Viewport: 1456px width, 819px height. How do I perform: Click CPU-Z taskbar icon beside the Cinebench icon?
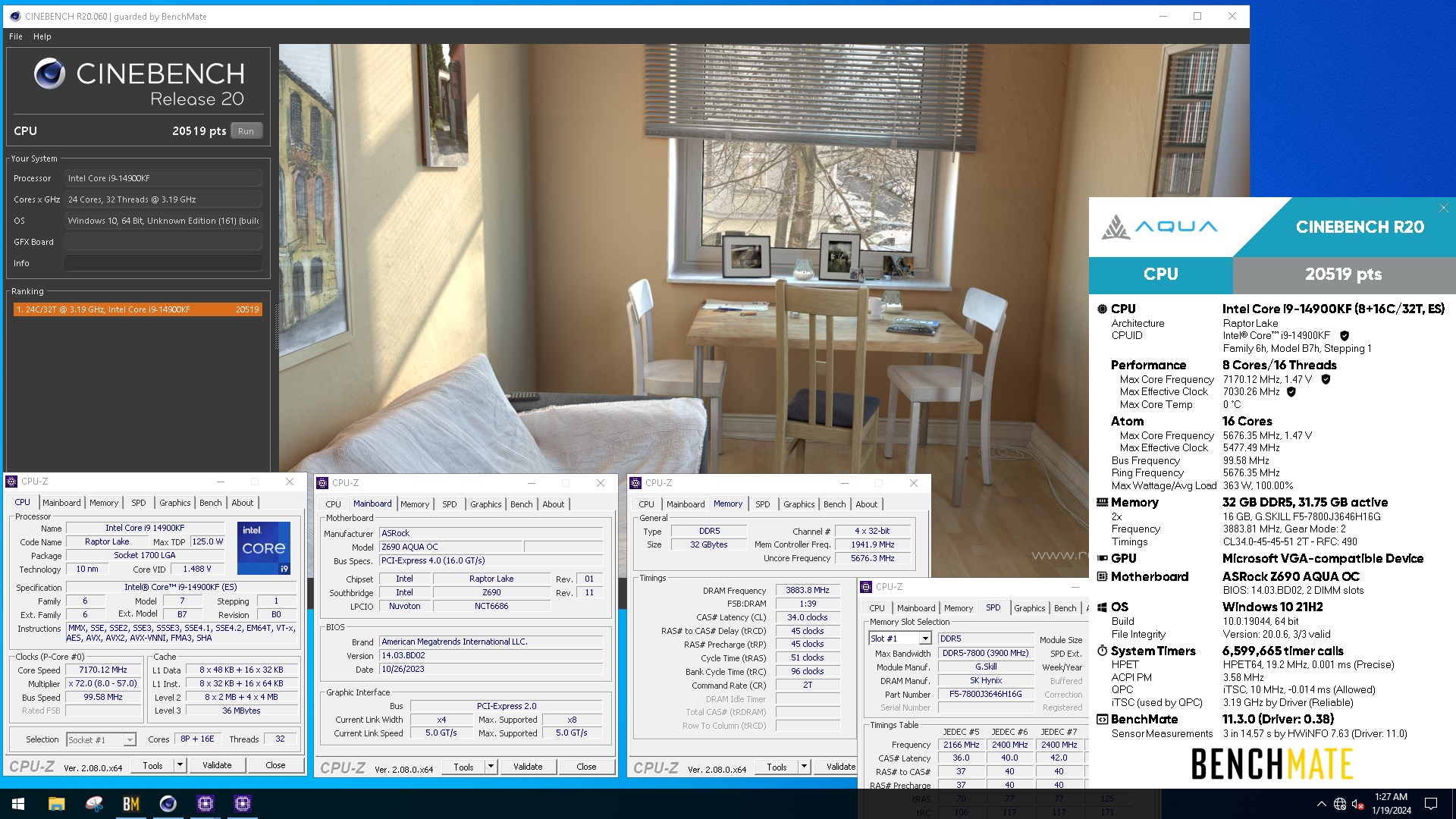(205, 804)
